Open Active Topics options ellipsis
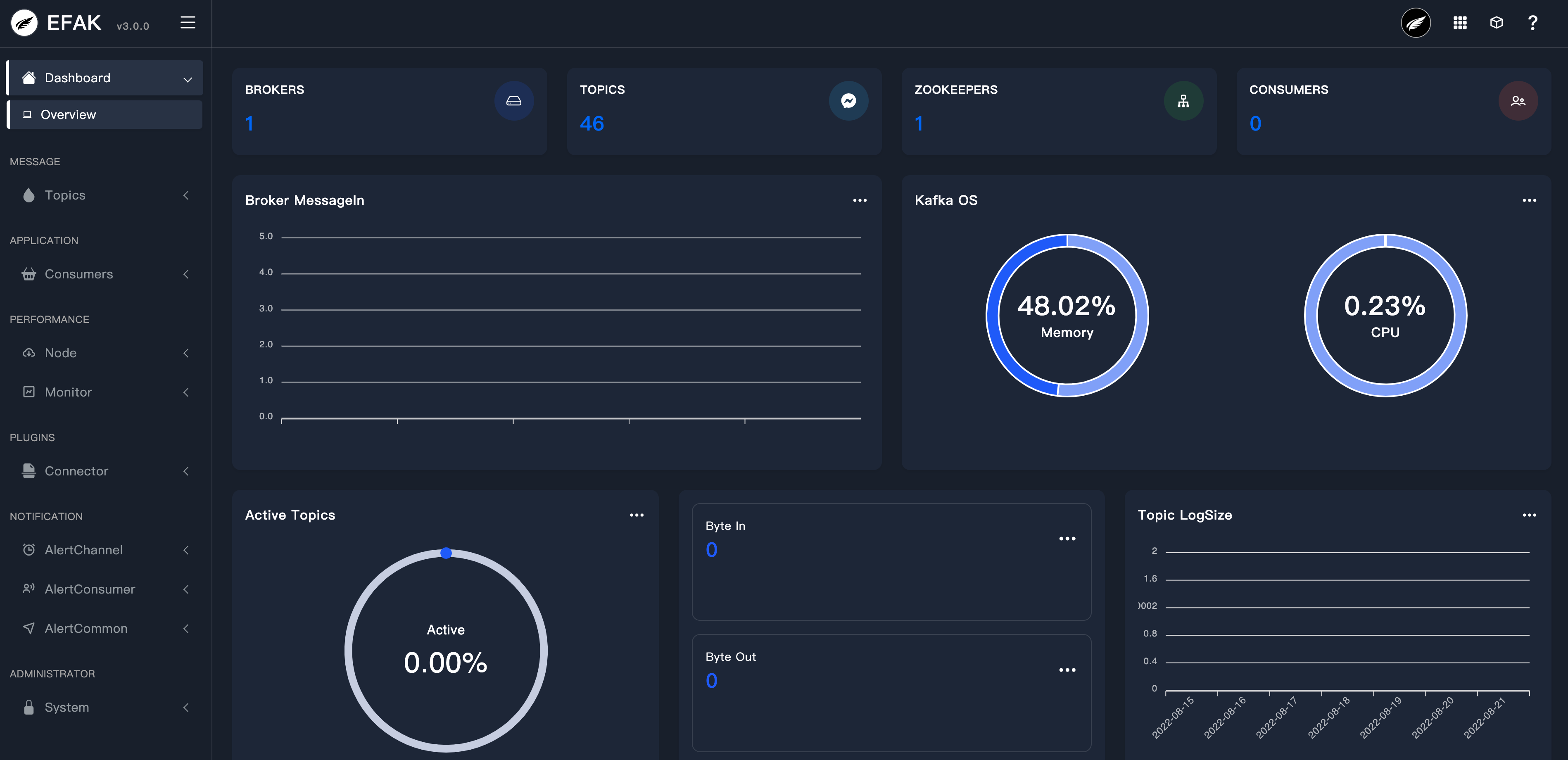The width and height of the screenshot is (1568, 760). (x=637, y=515)
